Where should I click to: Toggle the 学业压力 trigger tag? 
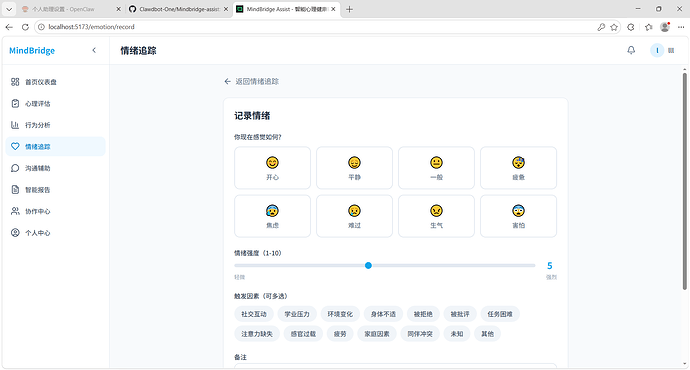297,314
